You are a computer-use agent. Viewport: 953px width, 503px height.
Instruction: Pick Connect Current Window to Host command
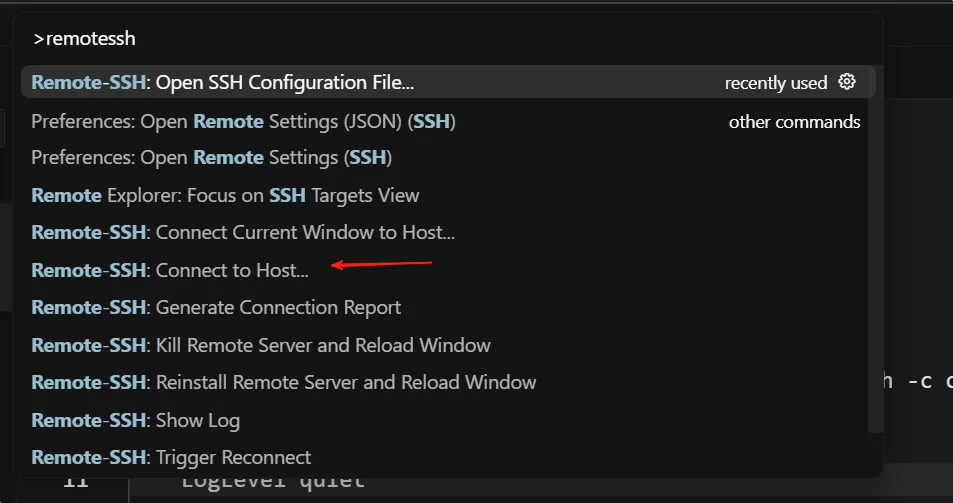243,233
